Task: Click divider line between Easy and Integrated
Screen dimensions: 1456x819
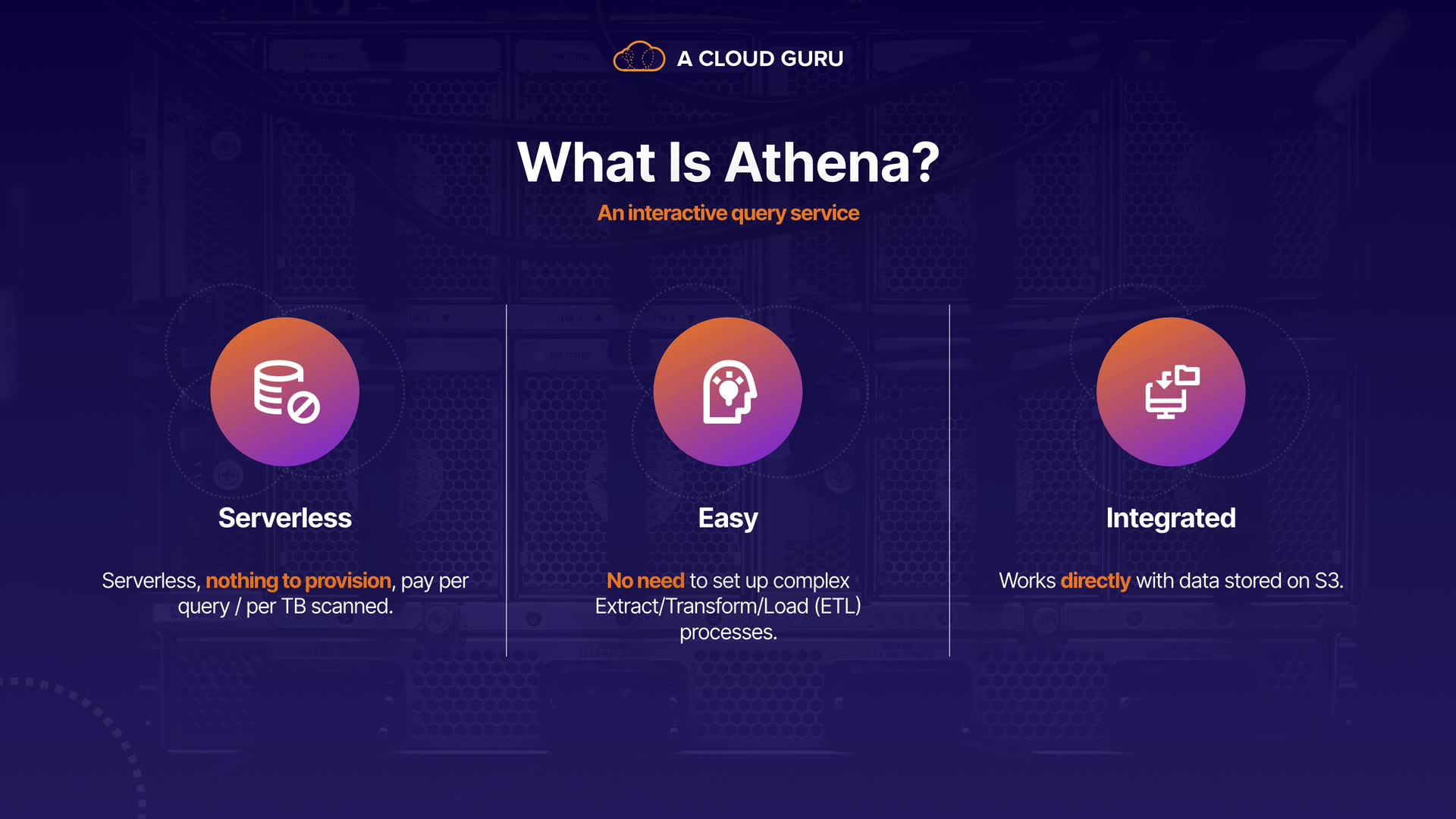Action: click(x=949, y=481)
